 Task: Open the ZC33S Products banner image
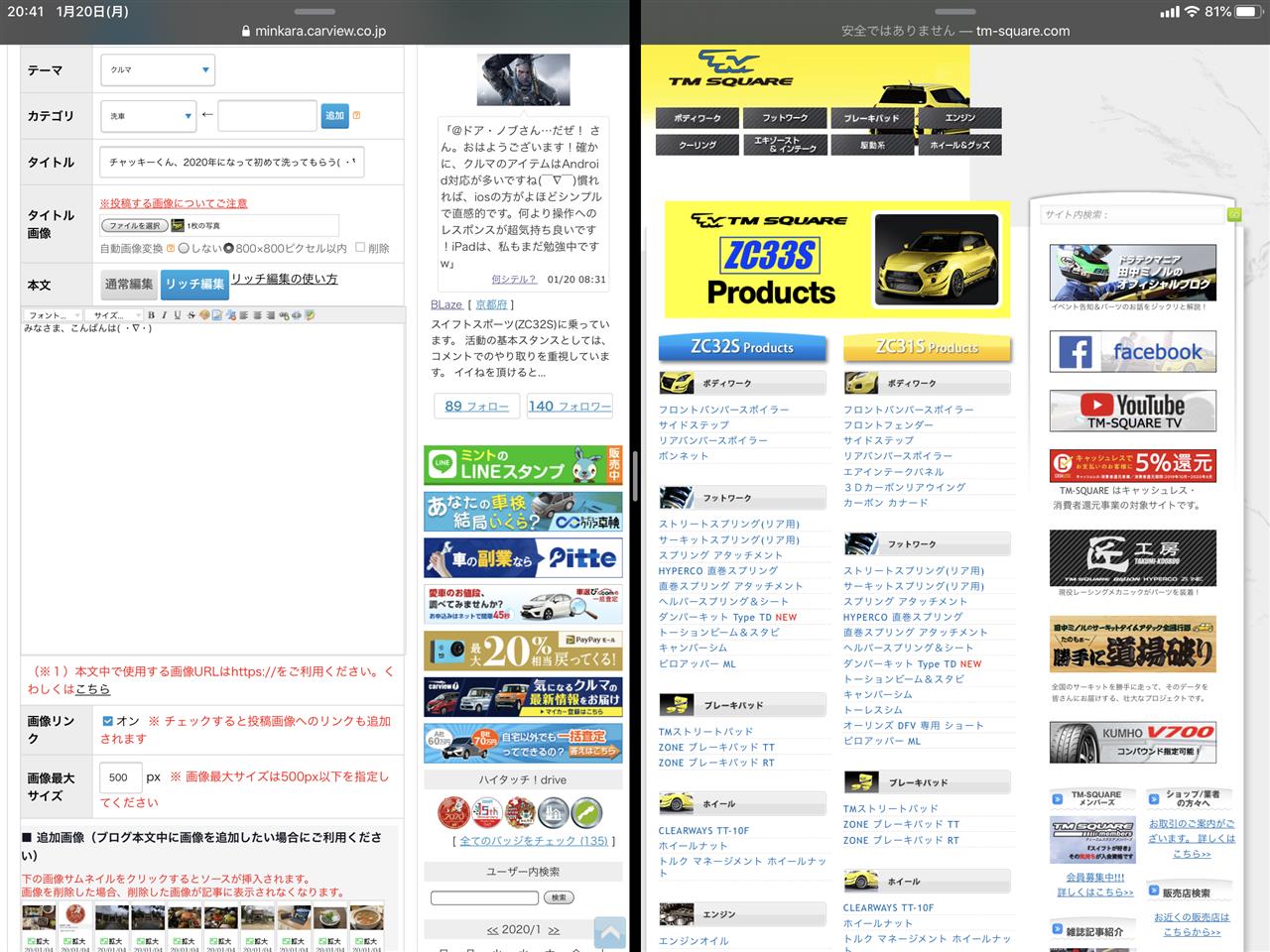pos(837,260)
